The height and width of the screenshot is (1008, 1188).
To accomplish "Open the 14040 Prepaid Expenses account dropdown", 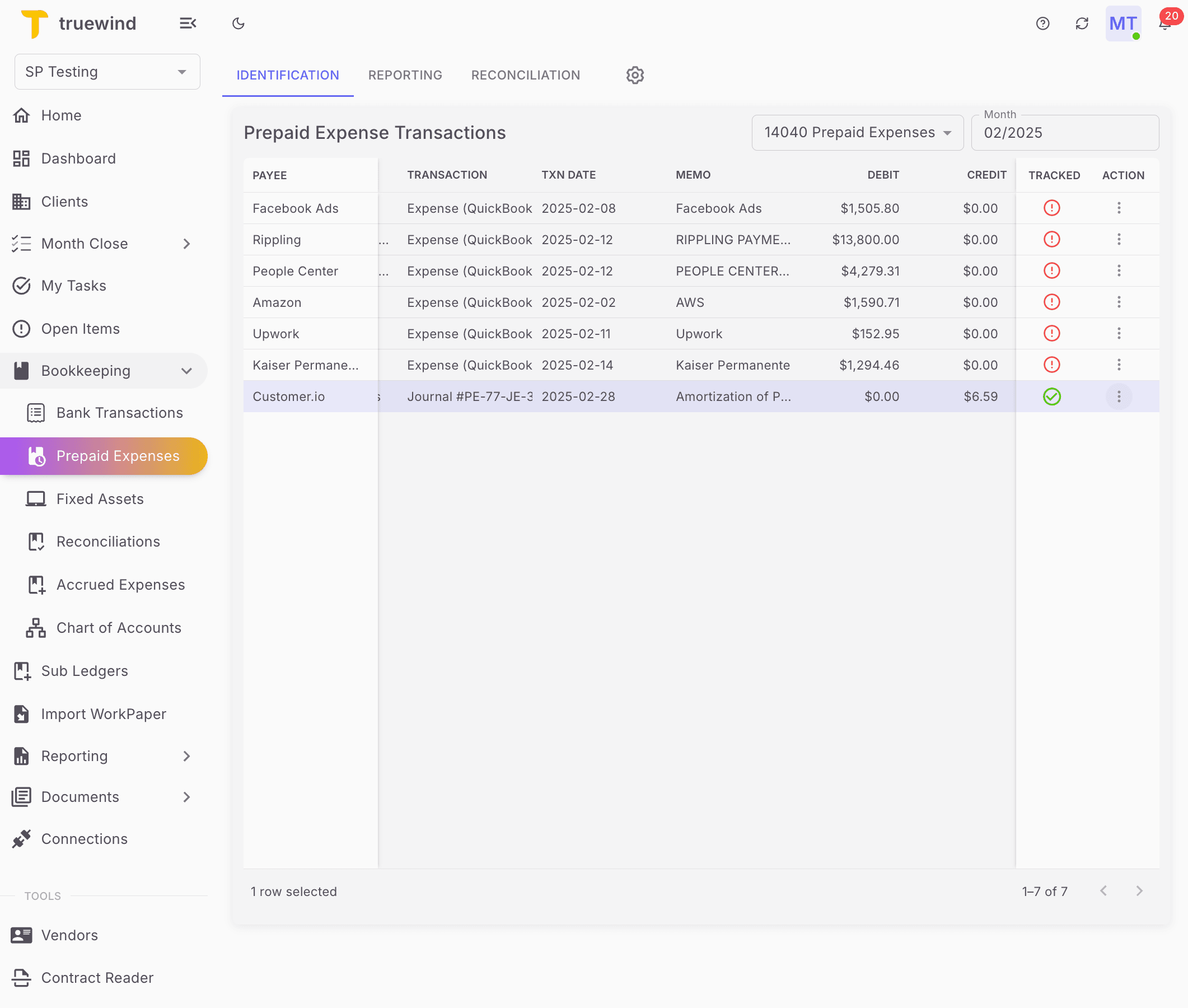I will point(857,132).
